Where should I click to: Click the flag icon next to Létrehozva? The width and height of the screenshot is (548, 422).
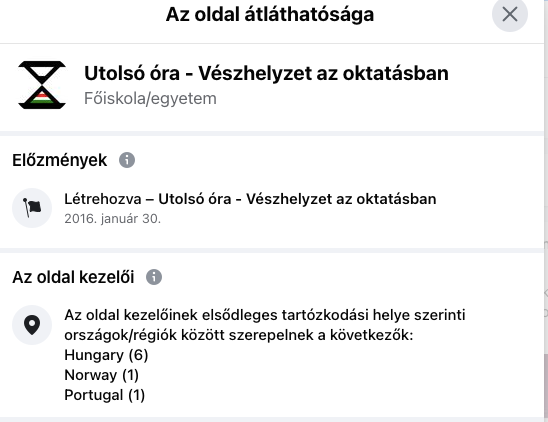32,208
